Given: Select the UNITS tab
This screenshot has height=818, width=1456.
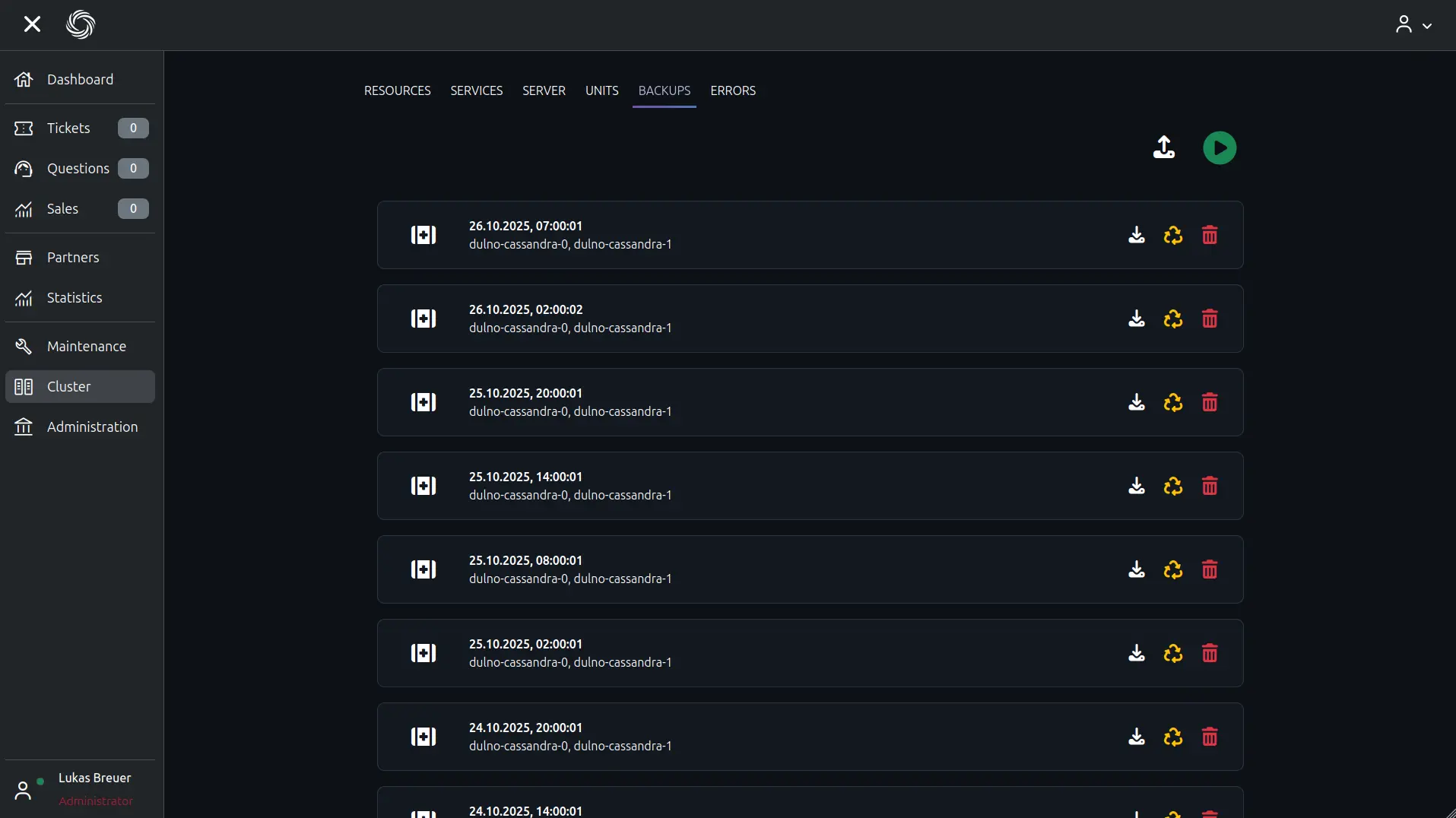Looking at the screenshot, I should coord(601,90).
